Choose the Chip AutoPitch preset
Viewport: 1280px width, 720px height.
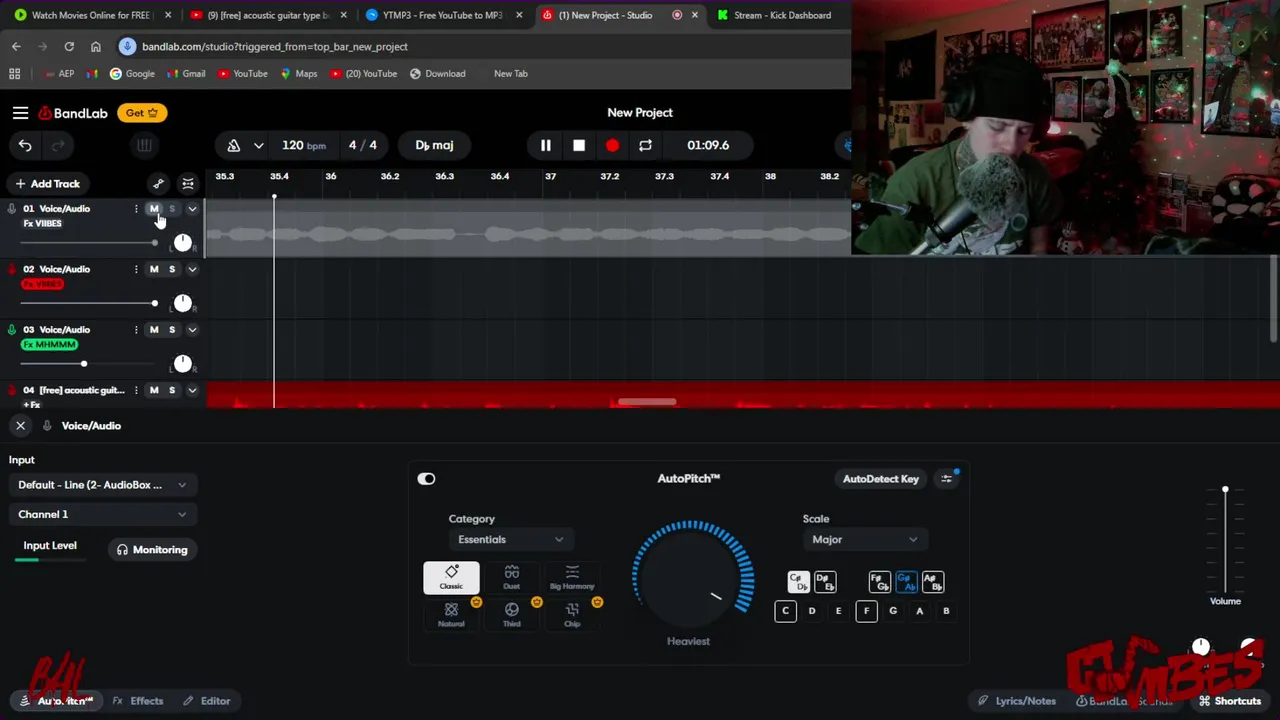[x=572, y=614]
